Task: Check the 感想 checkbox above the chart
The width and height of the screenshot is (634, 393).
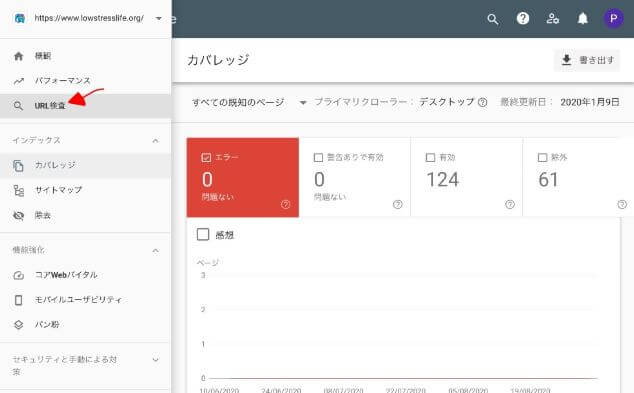Action: click(x=203, y=234)
